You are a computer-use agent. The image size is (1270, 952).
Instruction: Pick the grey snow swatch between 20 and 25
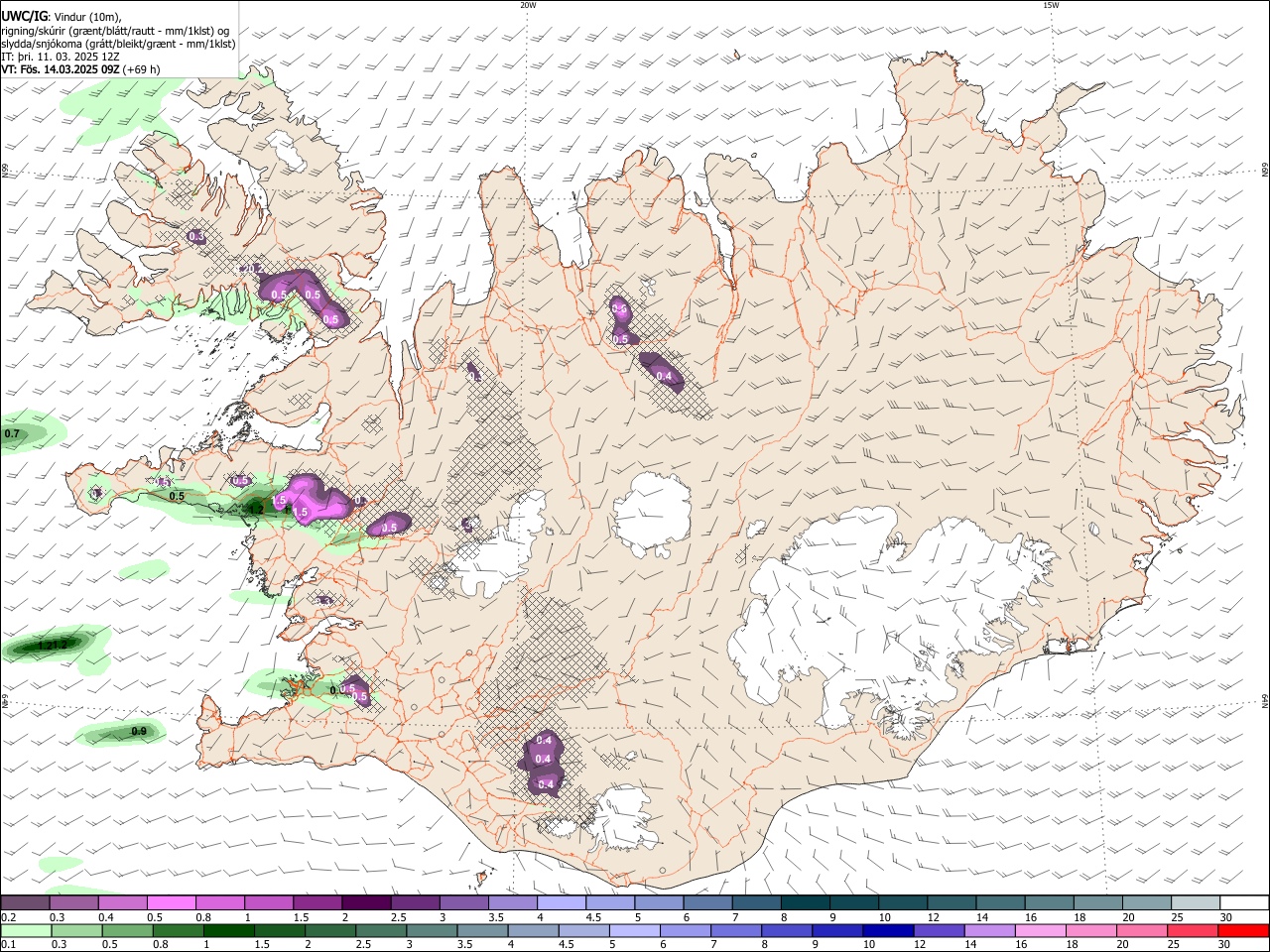point(1147,902)
